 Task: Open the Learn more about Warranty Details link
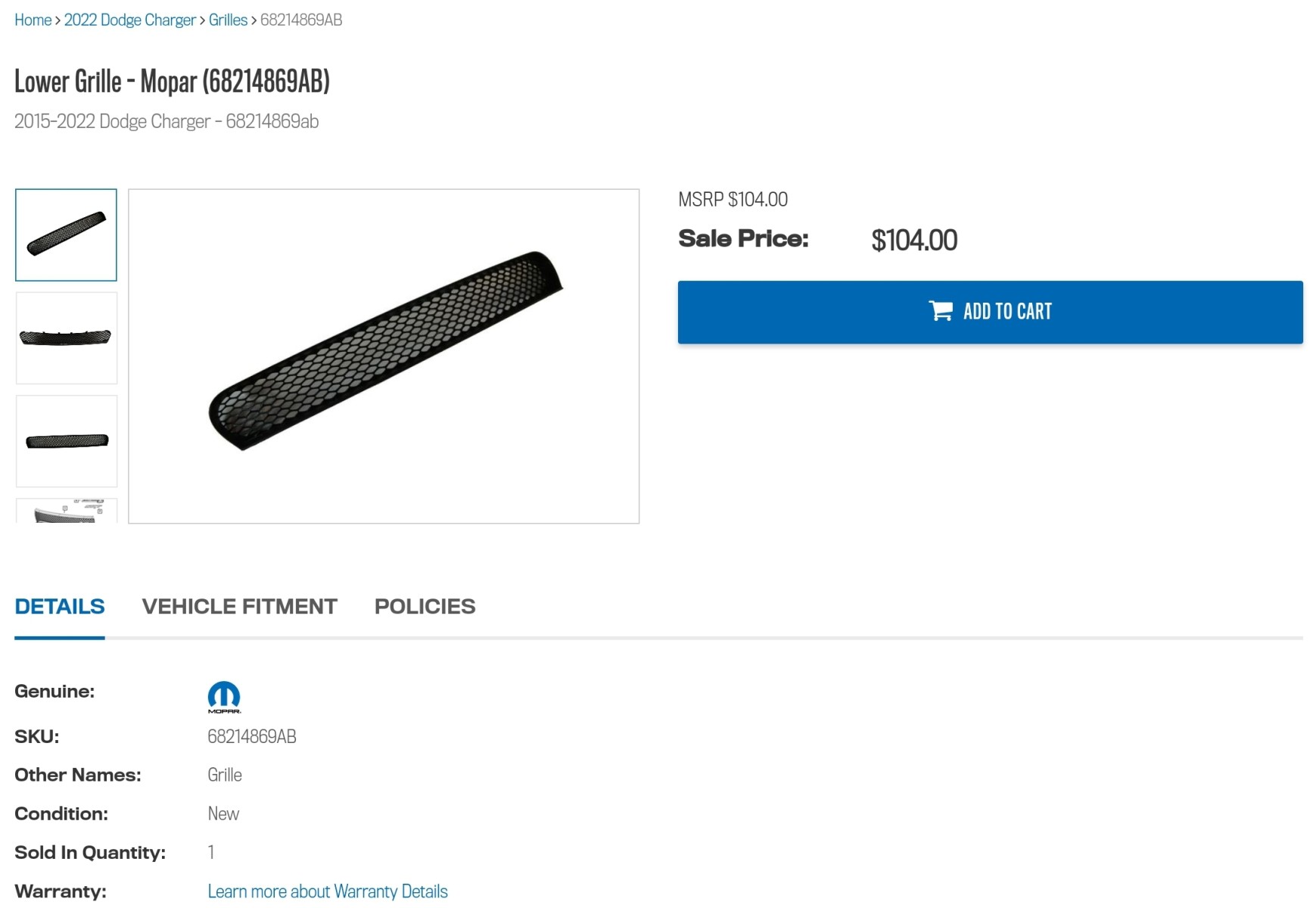(x=328, y=891)
